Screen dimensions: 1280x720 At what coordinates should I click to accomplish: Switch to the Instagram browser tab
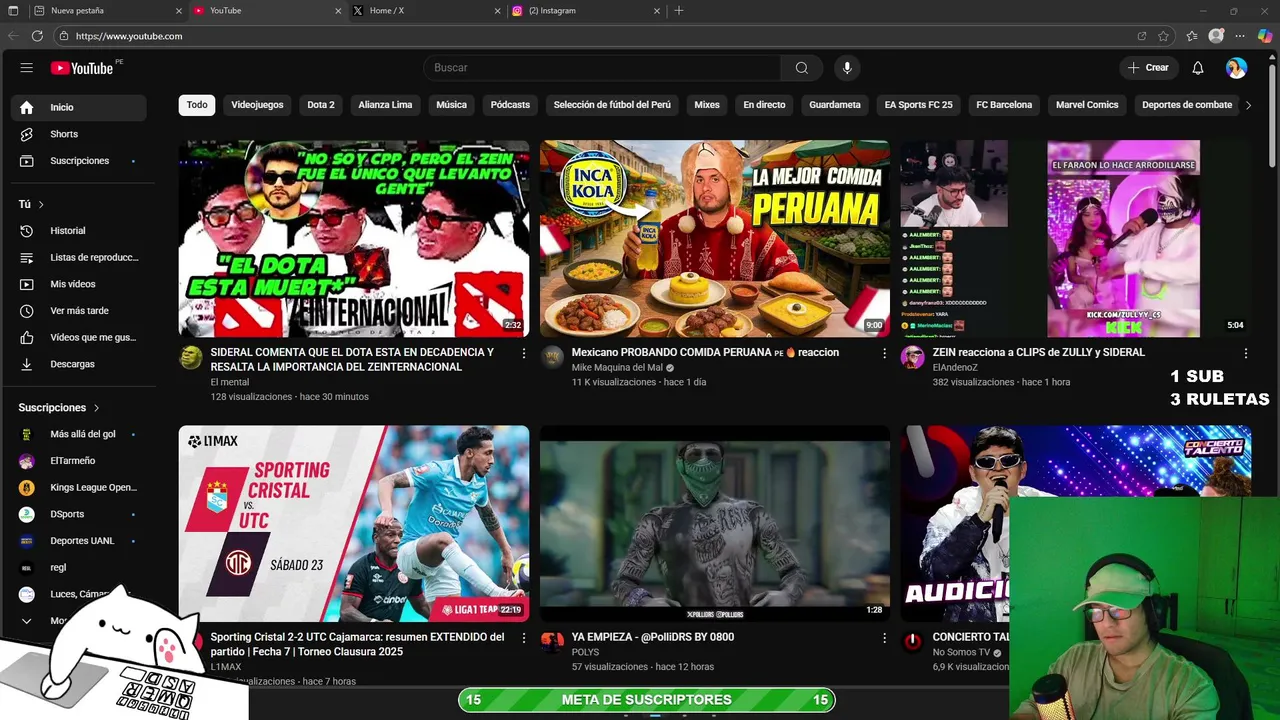point(586,11)
